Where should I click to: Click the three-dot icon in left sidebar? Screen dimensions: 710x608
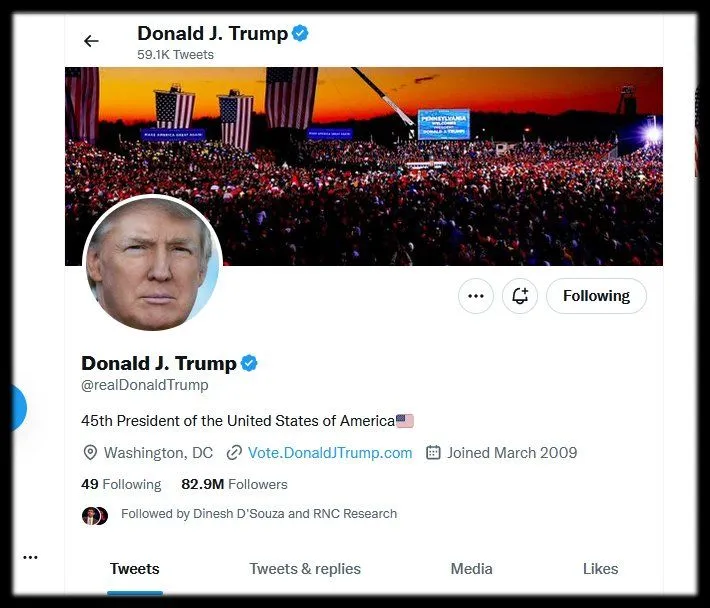pyautogui.click(x=30, y=557)
